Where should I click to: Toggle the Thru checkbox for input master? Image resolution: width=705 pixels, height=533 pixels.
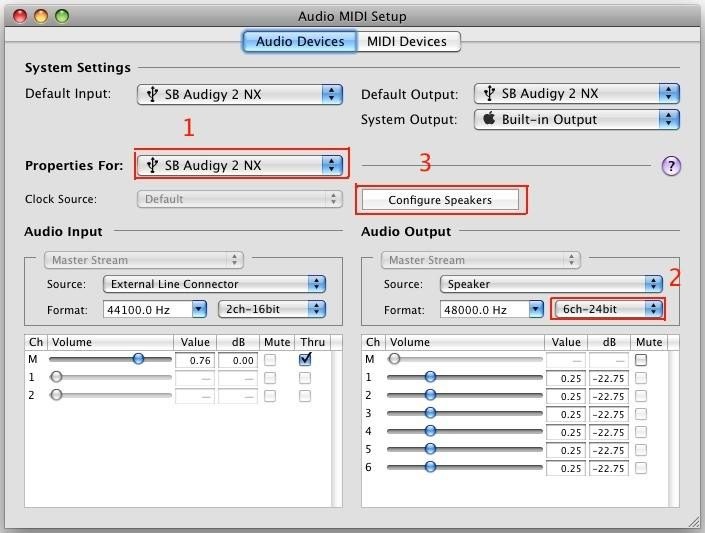(x=305, y=359)
